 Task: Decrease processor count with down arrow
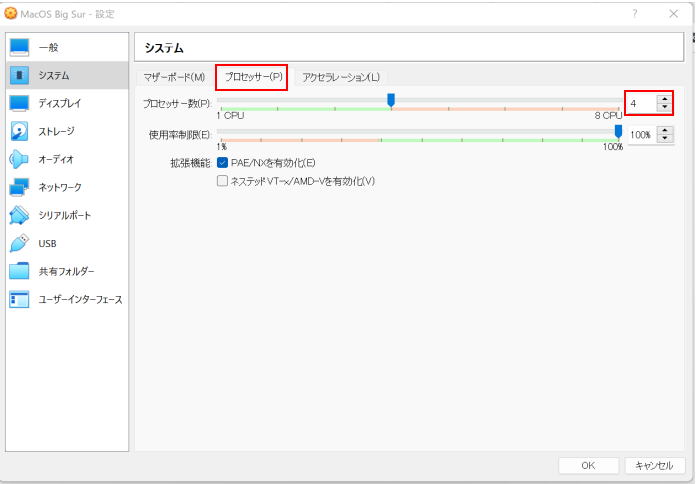click(665, 107)
